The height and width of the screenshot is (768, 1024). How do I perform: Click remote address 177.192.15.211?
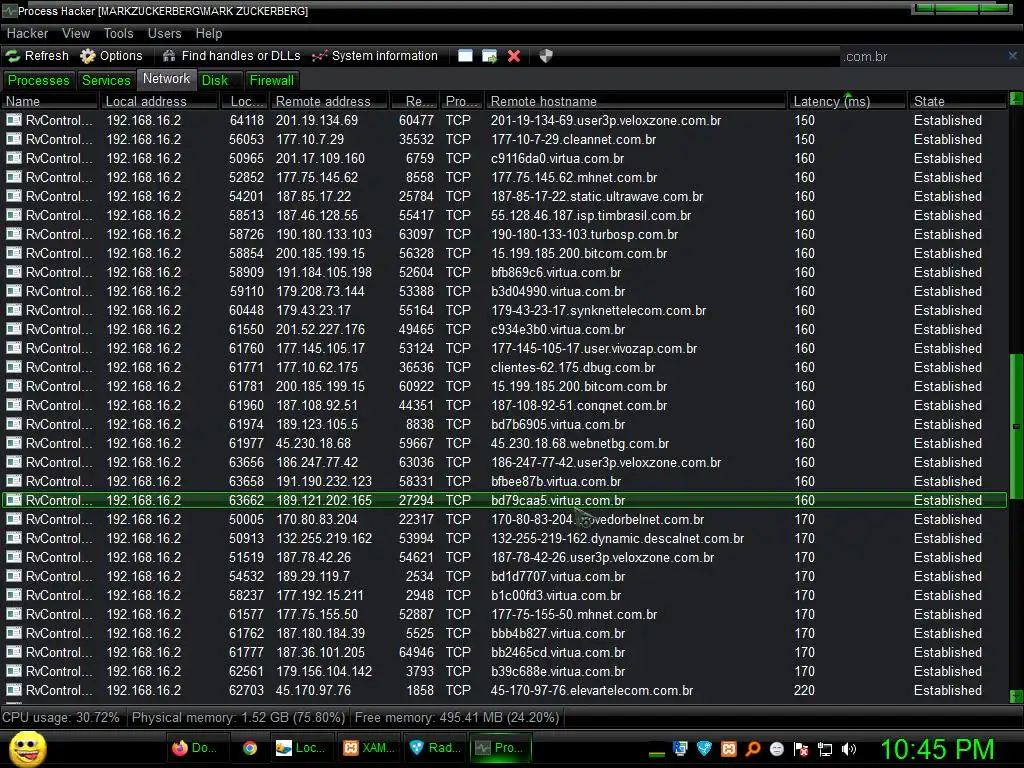319,595
